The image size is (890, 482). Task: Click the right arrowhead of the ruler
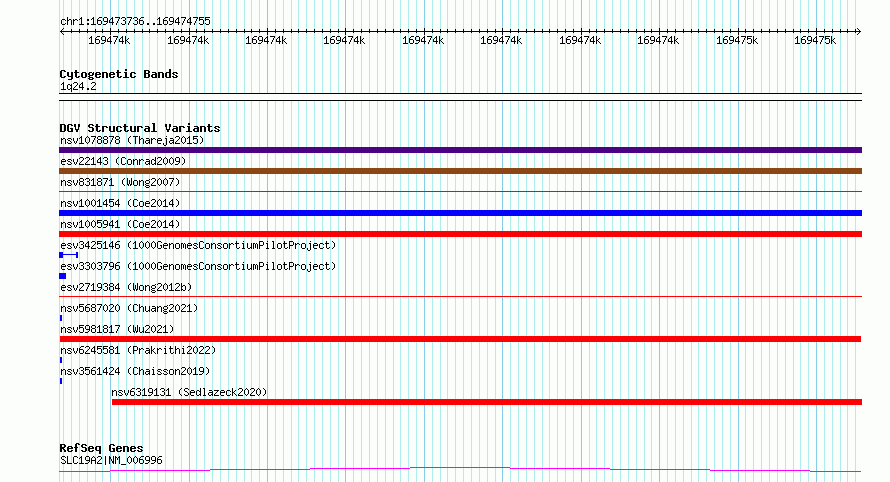[x=859, y=32]
